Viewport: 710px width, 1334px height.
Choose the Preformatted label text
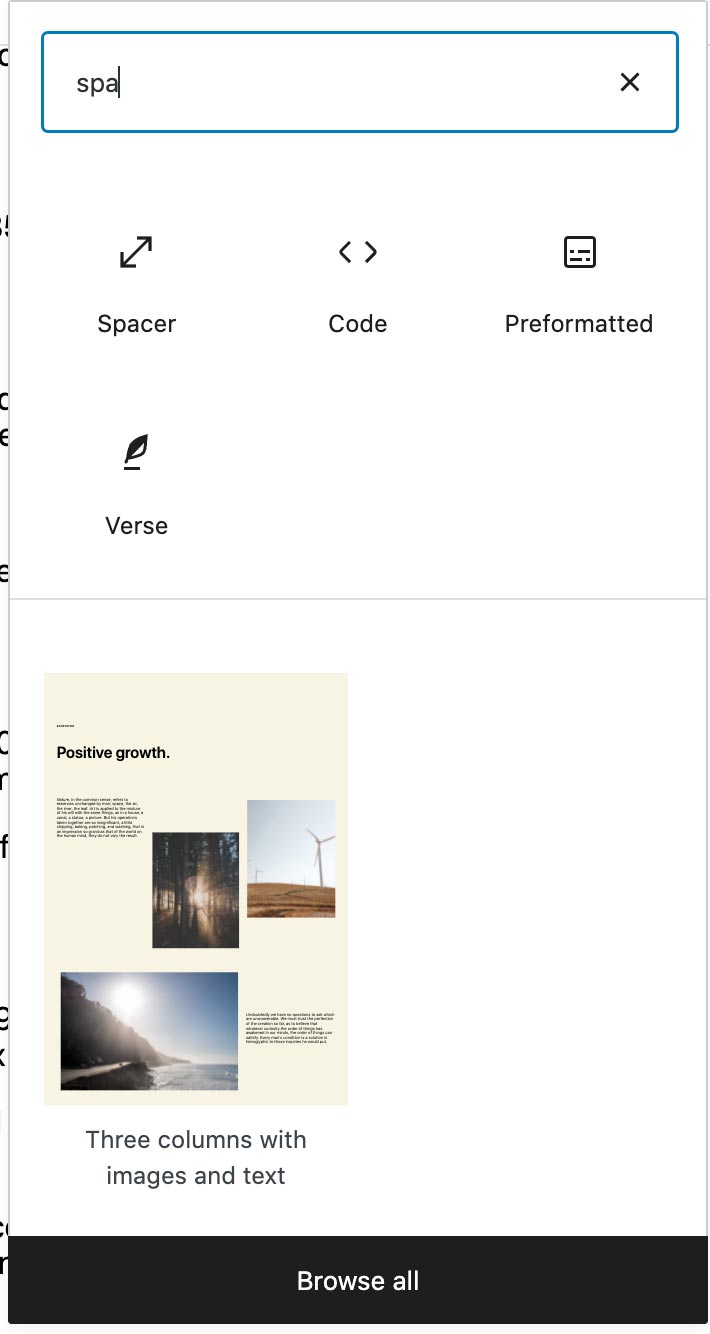point(579,323)
